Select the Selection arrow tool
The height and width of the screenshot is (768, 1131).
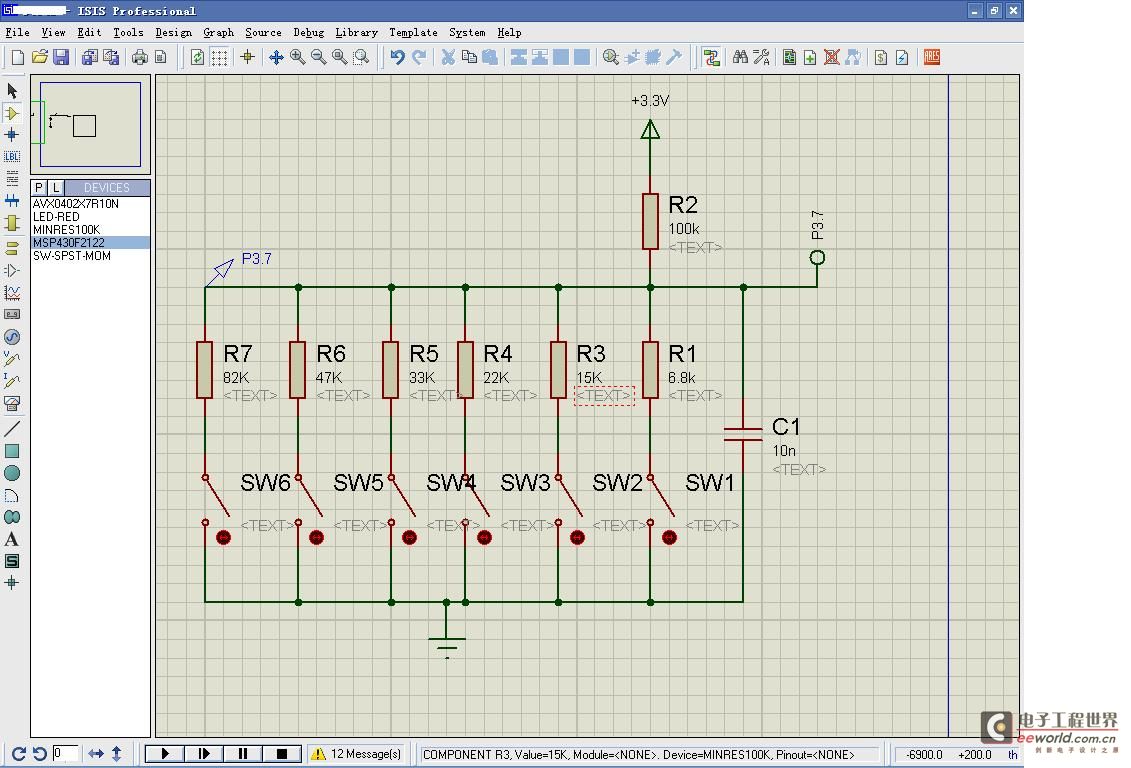tap(12, 91)
